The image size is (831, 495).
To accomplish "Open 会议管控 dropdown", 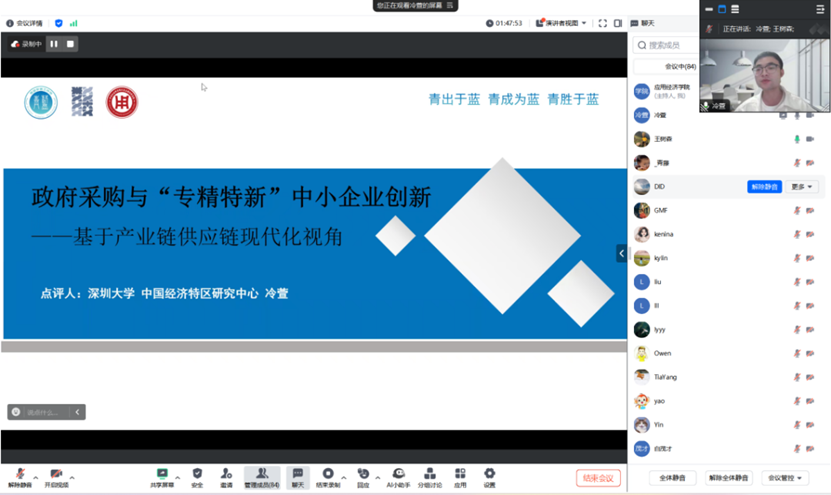I will 785,478.
